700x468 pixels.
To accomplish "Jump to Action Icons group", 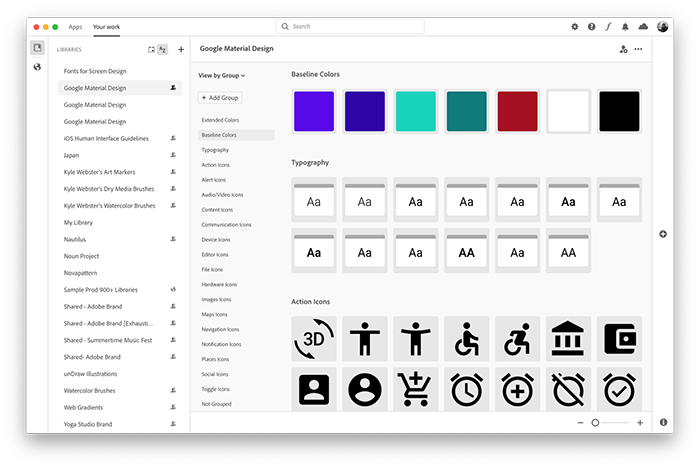I will click(215, 165).
